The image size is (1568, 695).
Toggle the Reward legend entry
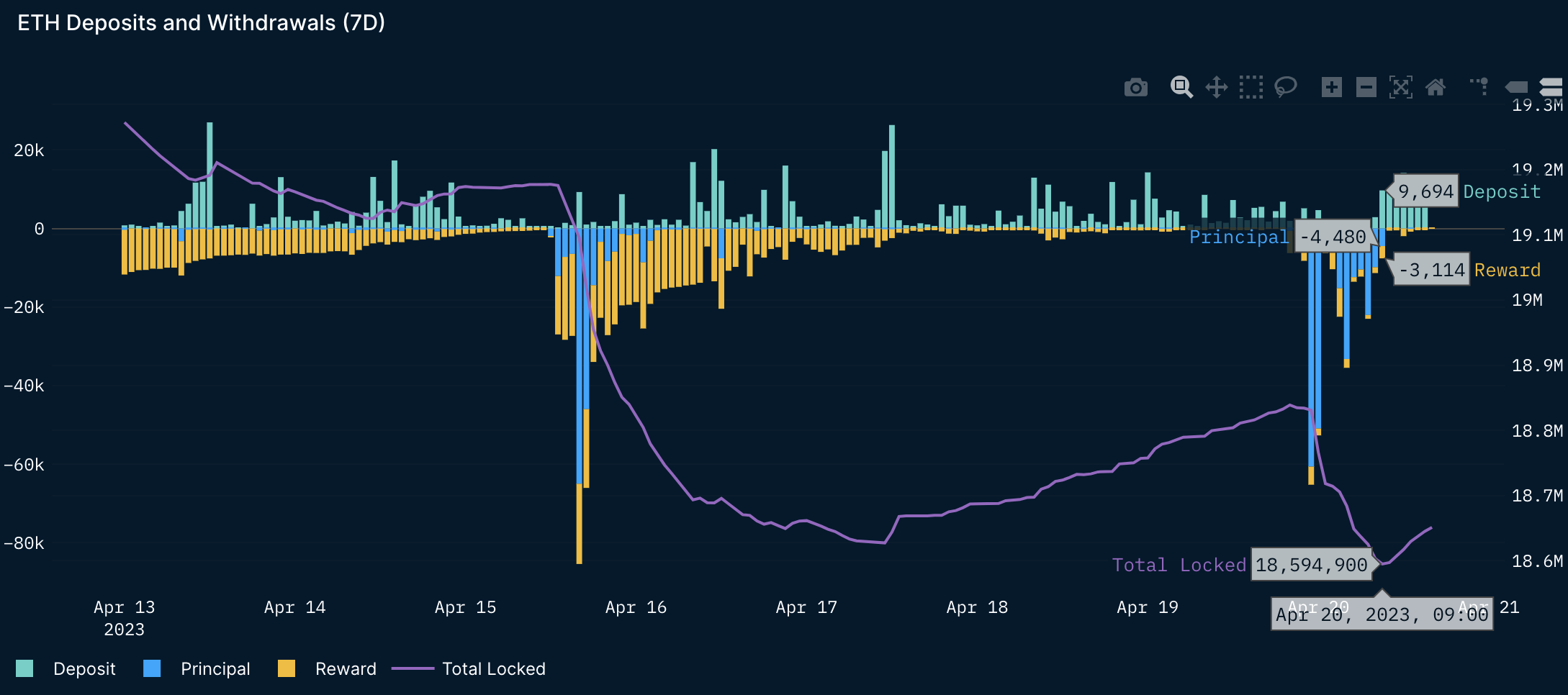pyautogui.click(x=345, y=669)
